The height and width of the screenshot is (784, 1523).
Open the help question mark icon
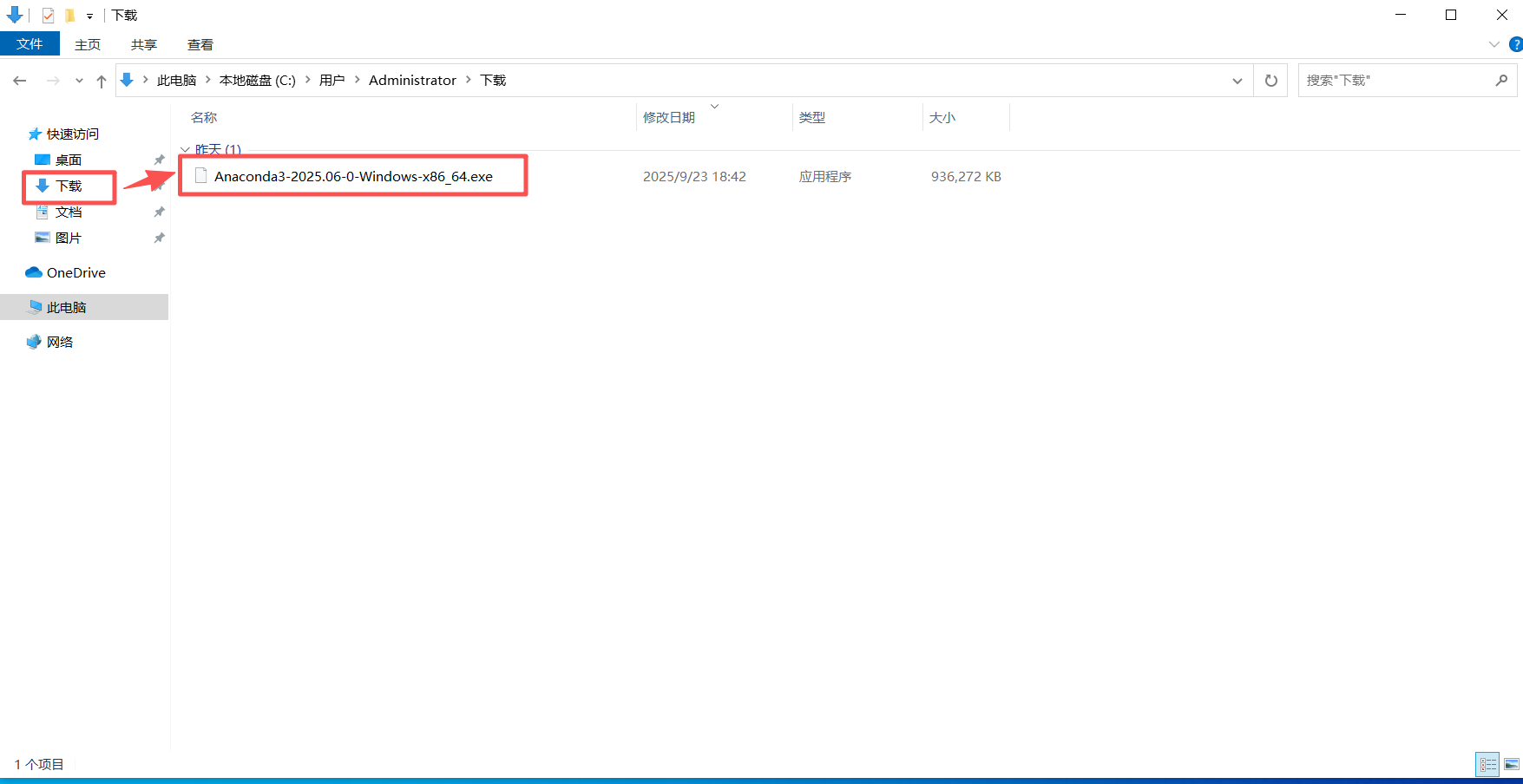click(1516, 44)
